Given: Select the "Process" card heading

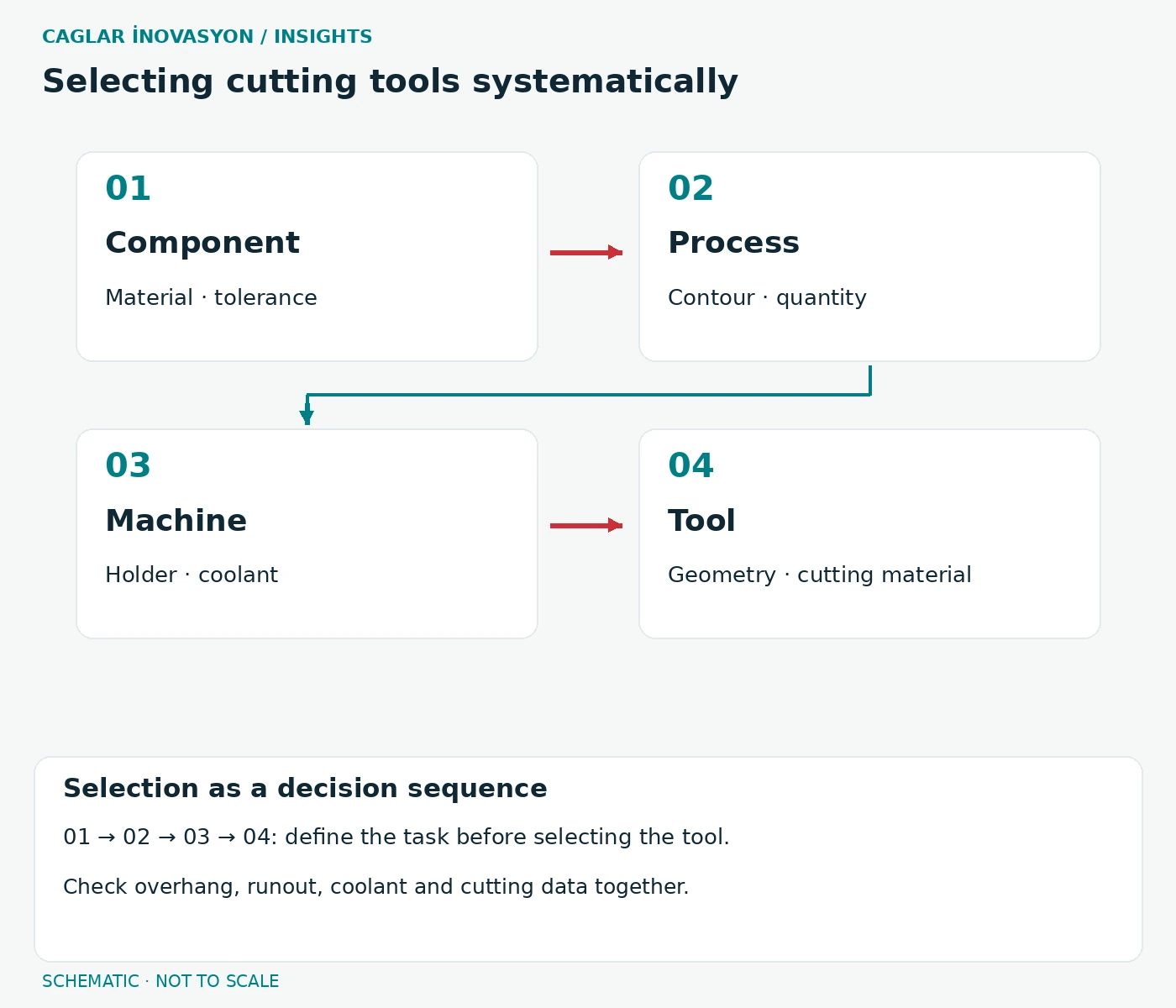Looking at the screenshot, I should pos(733,243).
